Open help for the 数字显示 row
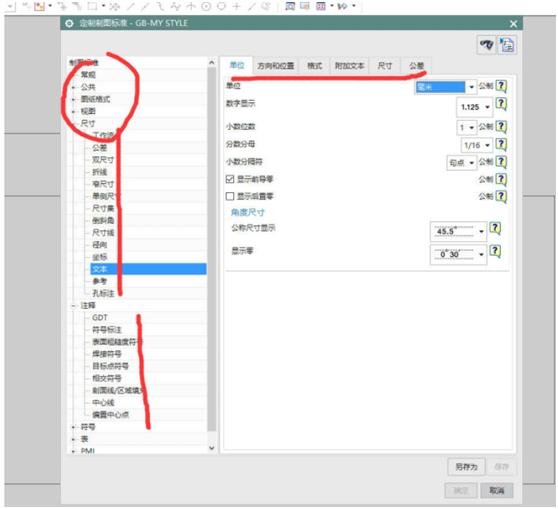Image resolution: width=558 pixels, height=509 pixels. pos(501,104)
